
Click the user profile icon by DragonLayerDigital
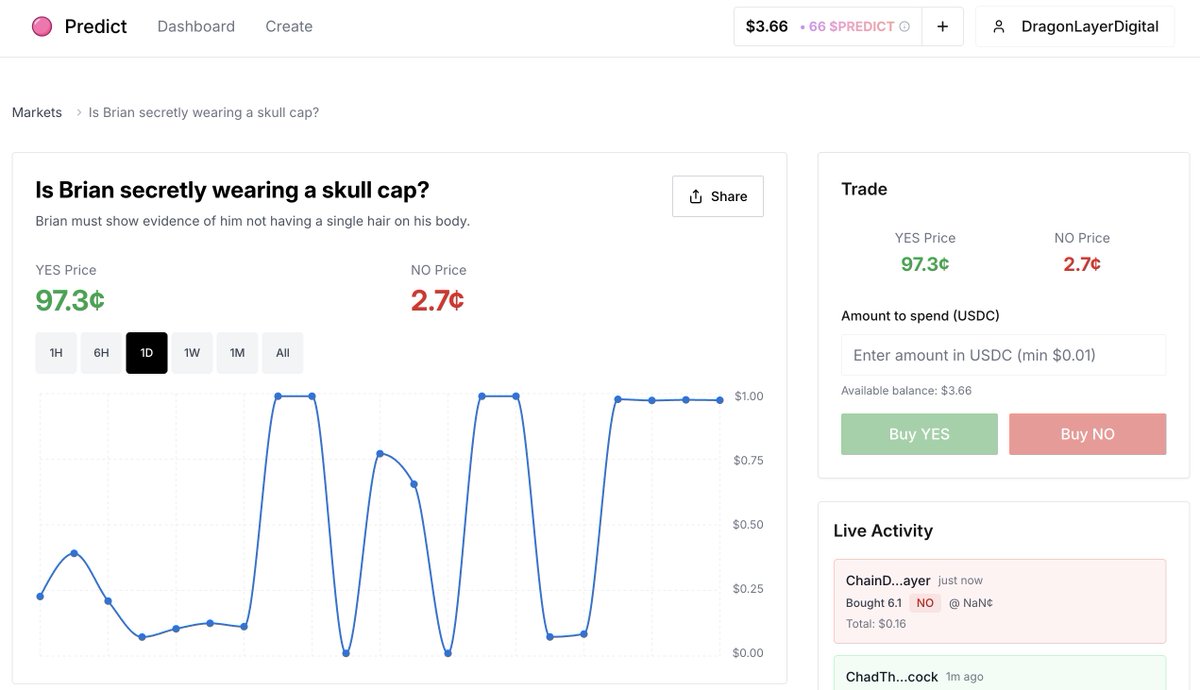click(x=998, y=27)
